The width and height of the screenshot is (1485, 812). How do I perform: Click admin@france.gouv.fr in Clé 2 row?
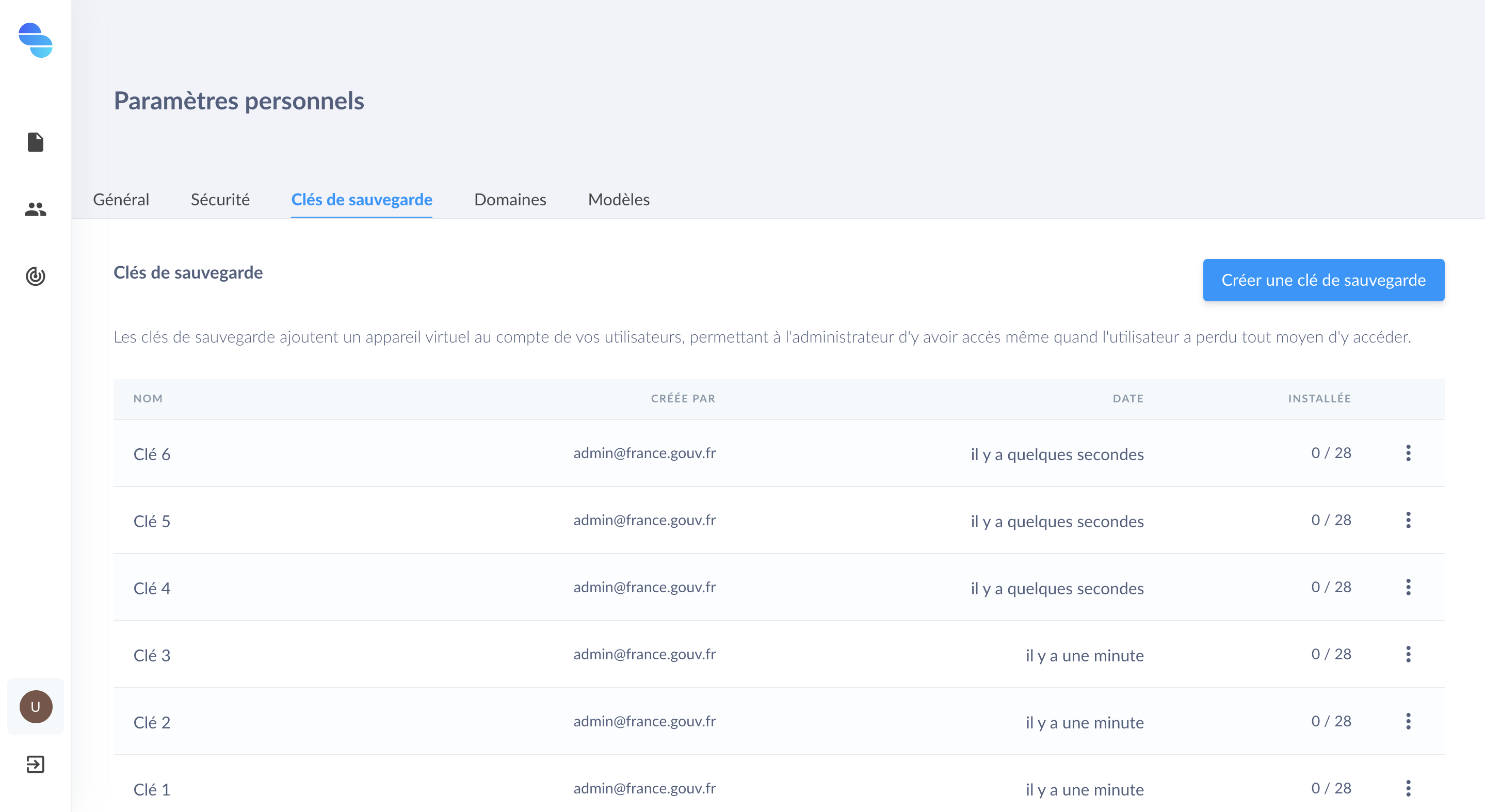[644, 721]
